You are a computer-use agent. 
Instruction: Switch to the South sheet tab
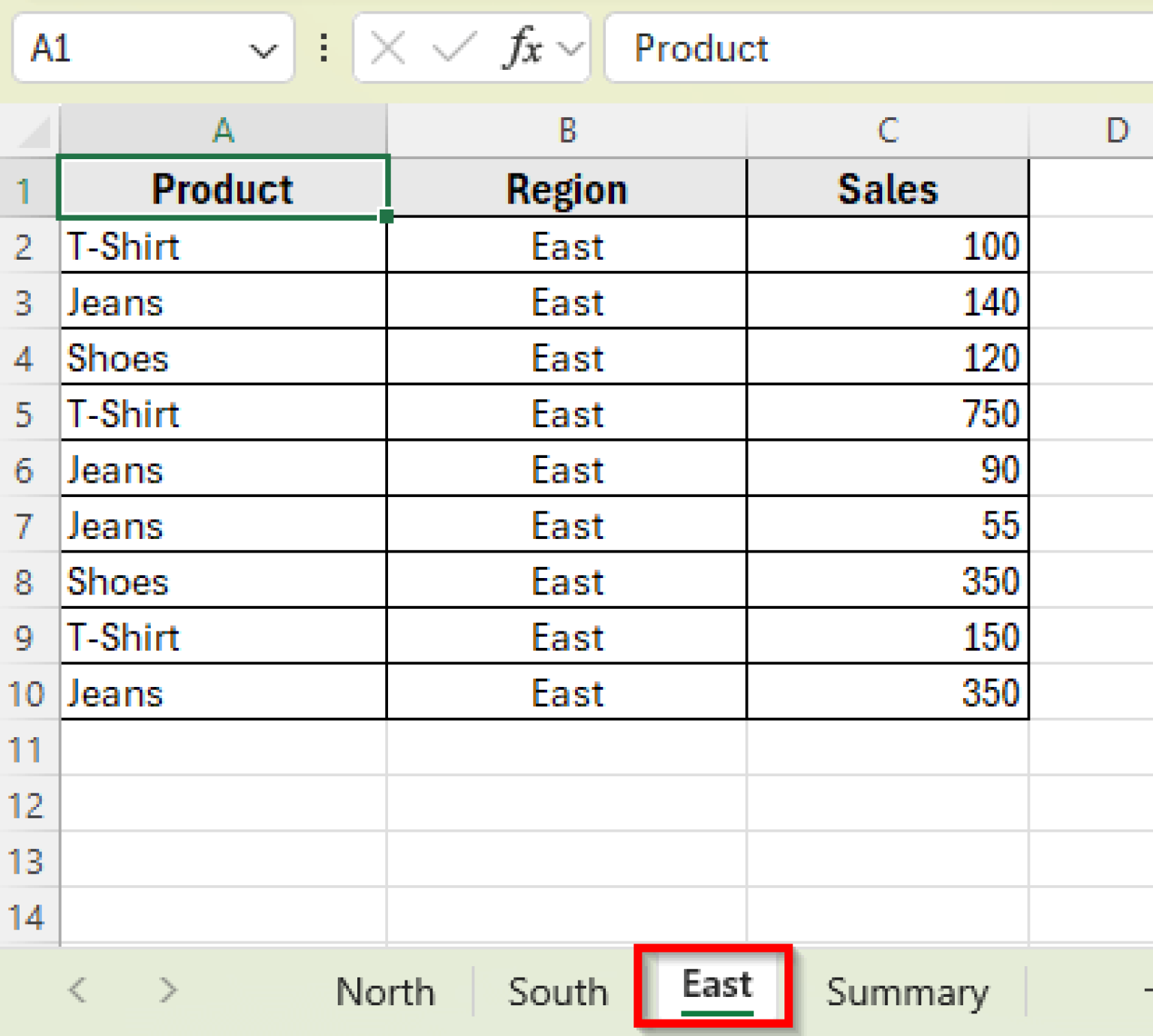tap(558, 991)
